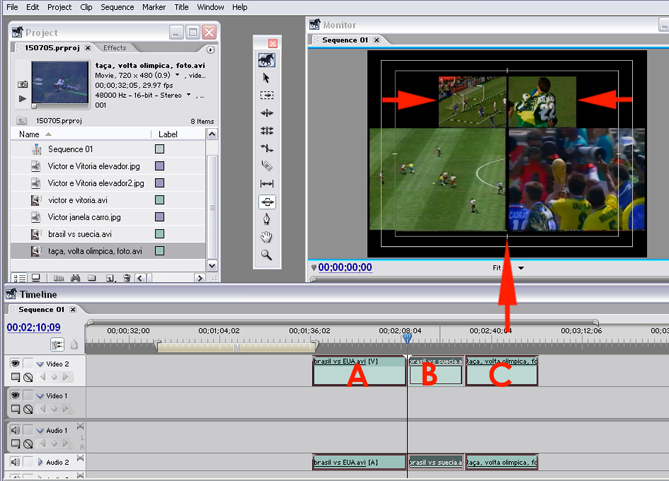Open the Sequence menu
The height and width of the screenshot is (481, 669).
[x=117, y=7]
